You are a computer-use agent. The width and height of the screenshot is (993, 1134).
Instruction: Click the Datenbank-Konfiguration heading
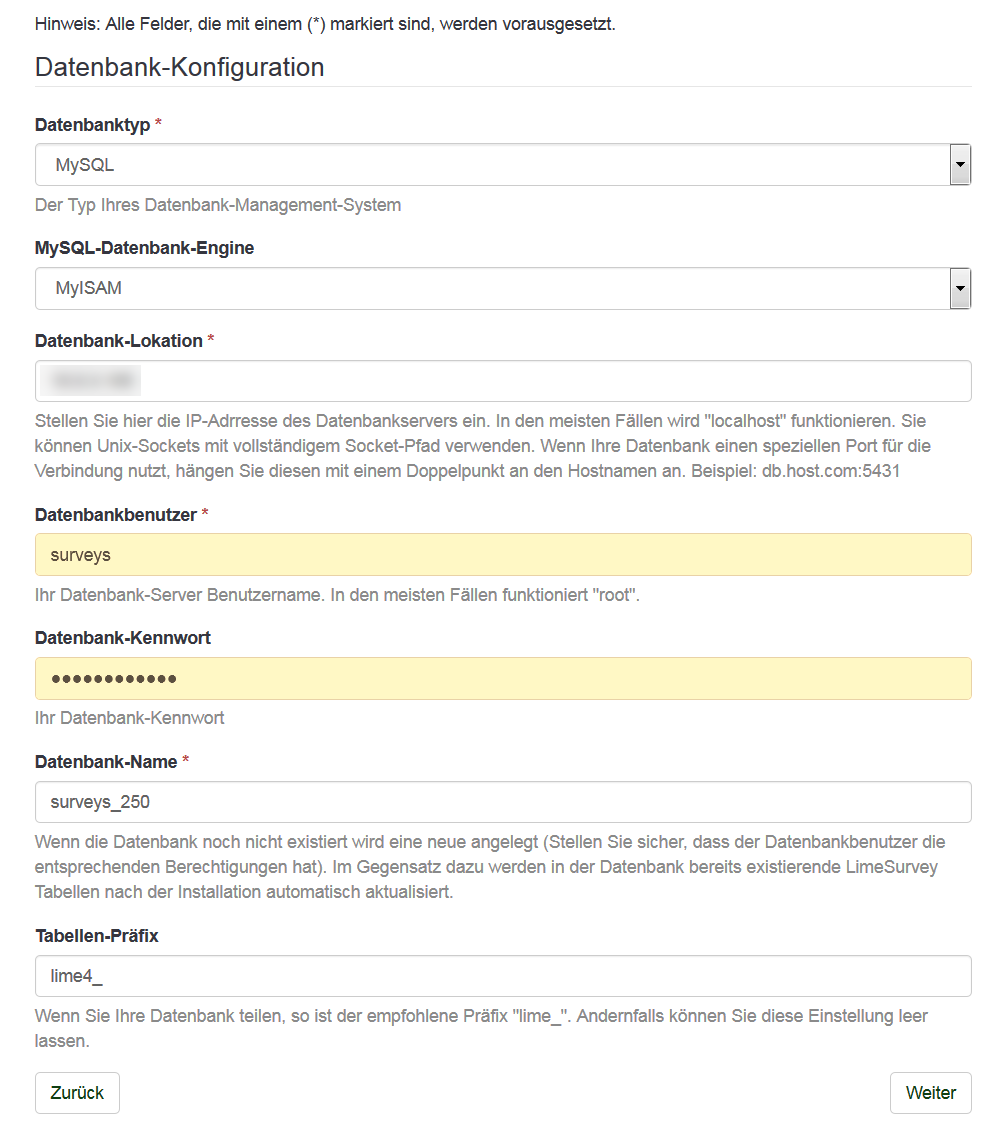(x=179, y=67)
